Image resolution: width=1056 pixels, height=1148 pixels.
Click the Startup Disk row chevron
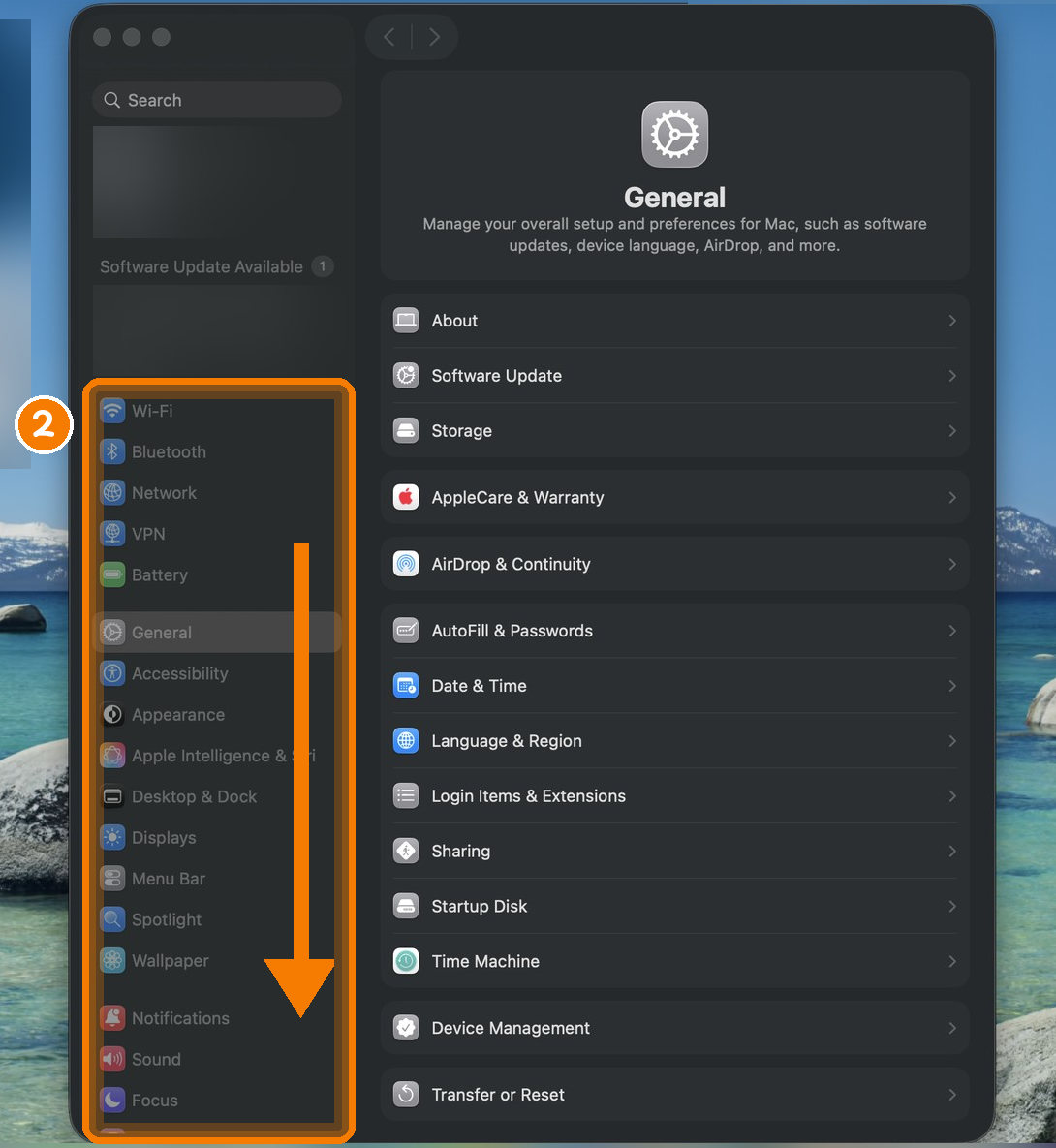(x=952, y=907)
